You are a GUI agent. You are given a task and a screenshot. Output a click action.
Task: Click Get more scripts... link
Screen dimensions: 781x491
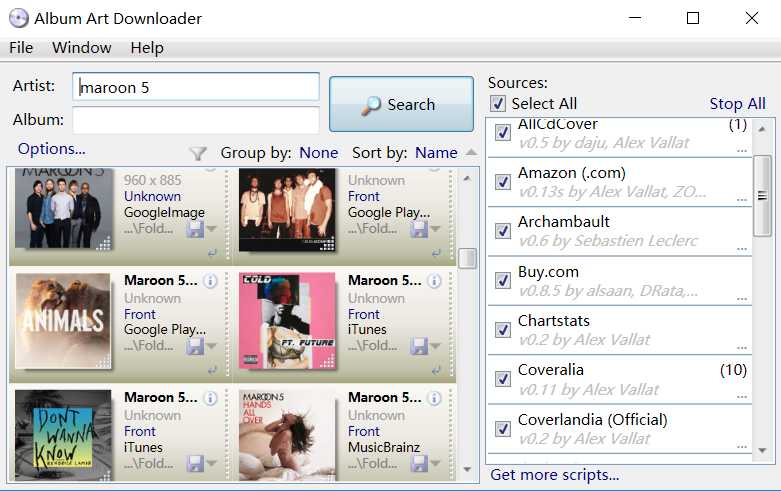[555, 475]
